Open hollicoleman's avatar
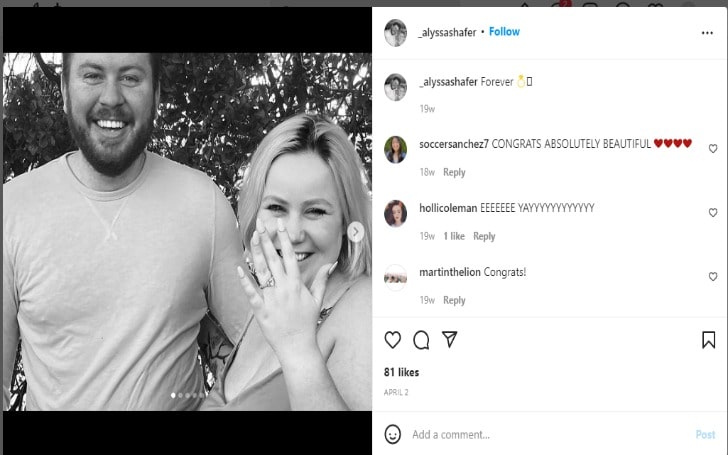This screenshot has width=728, height=455. pos(395,213)
